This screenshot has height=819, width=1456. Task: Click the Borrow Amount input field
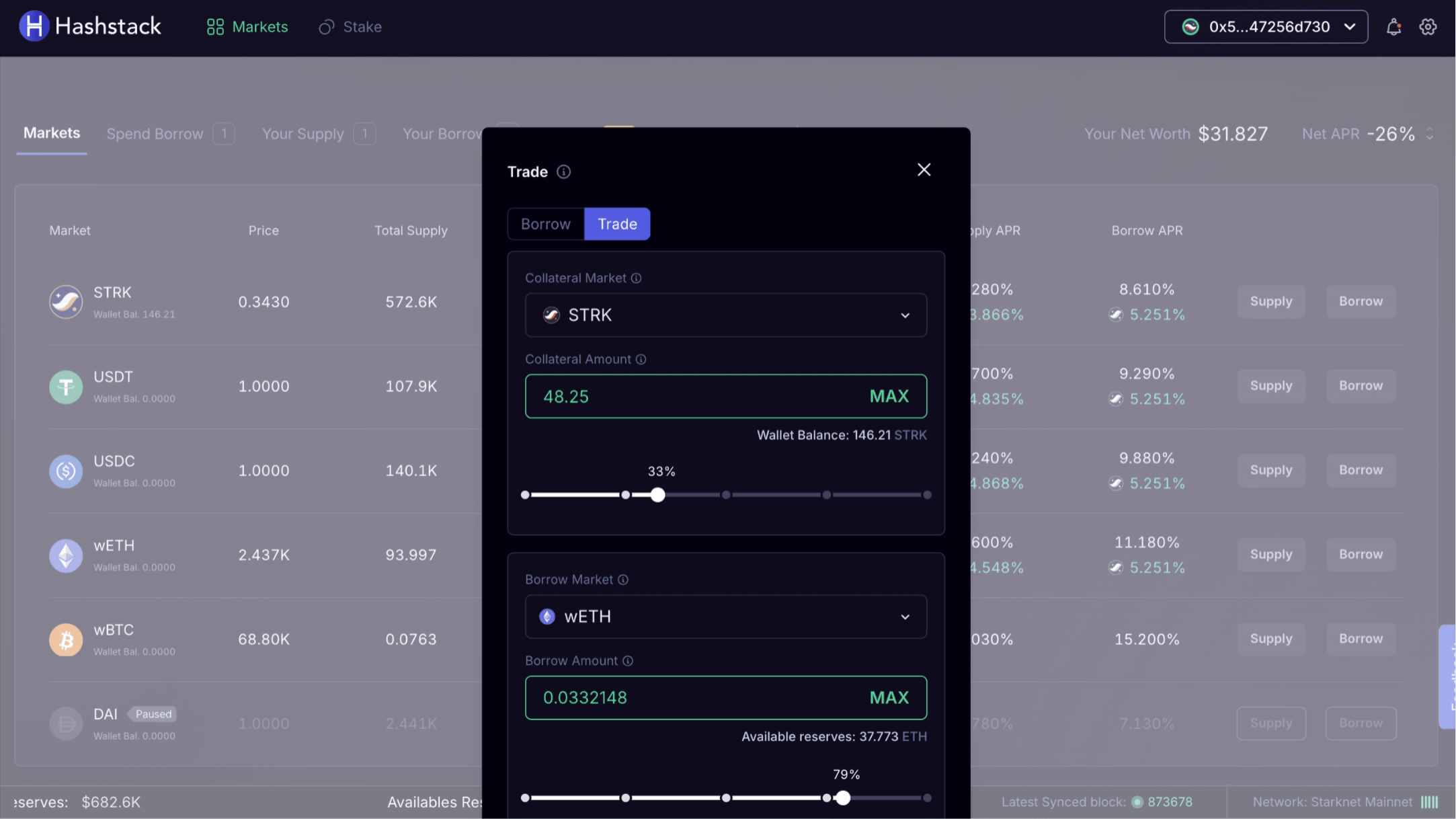692,698
